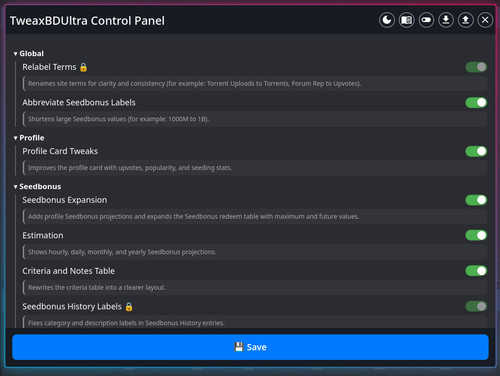Screen dimensions: 500x376
Task: Click the download arrow icon in header
Action: coord(446,20)
